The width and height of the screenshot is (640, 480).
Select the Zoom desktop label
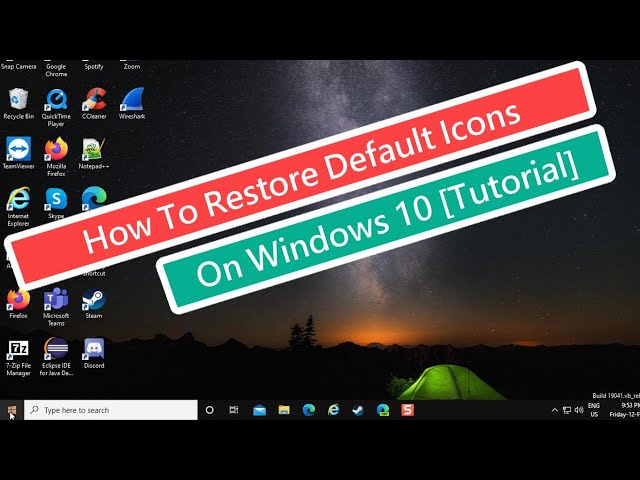[x=132, y=67]
